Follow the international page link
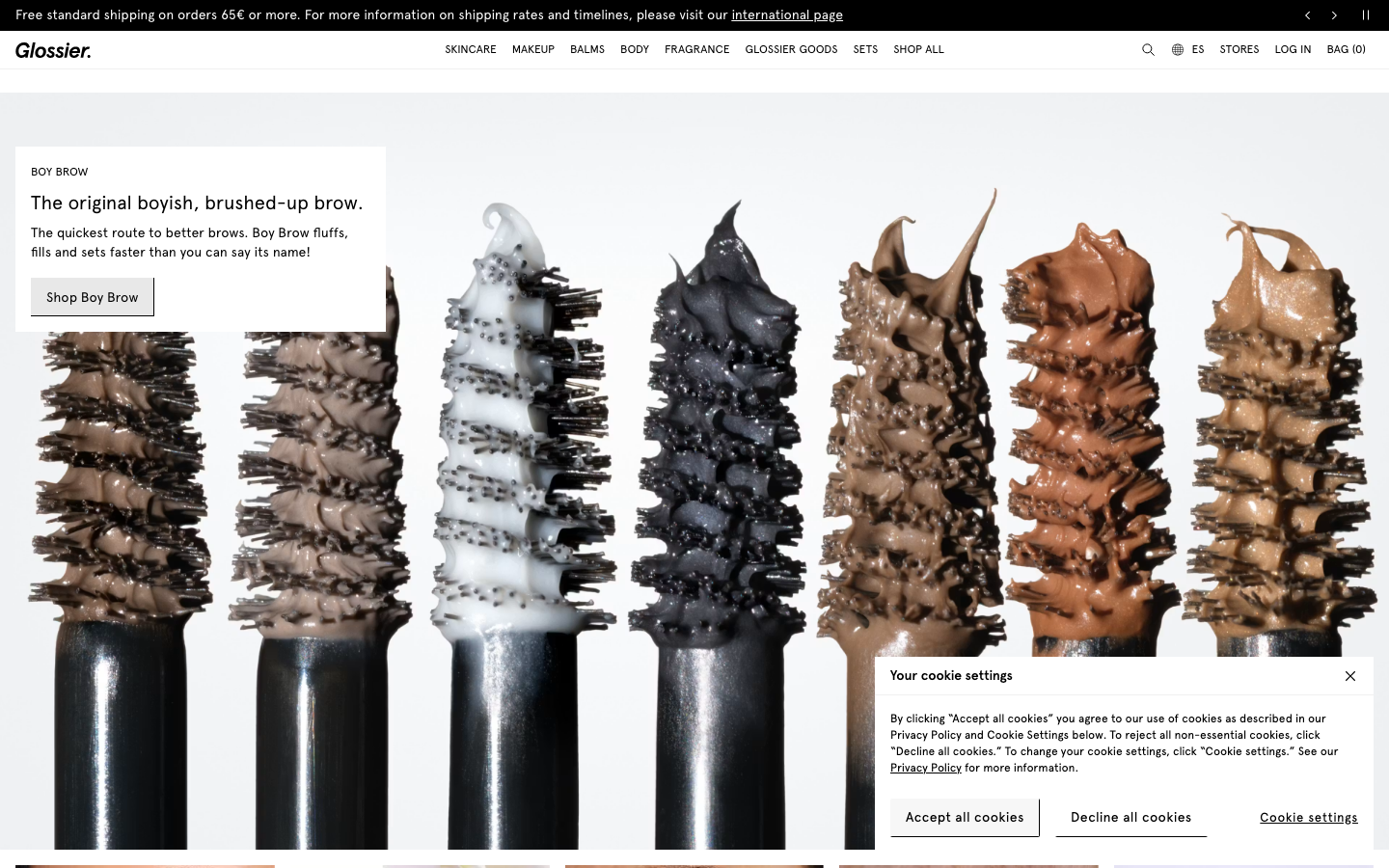Image resolution: width=1389 pixels, height=868 pixels. (787, 15)
